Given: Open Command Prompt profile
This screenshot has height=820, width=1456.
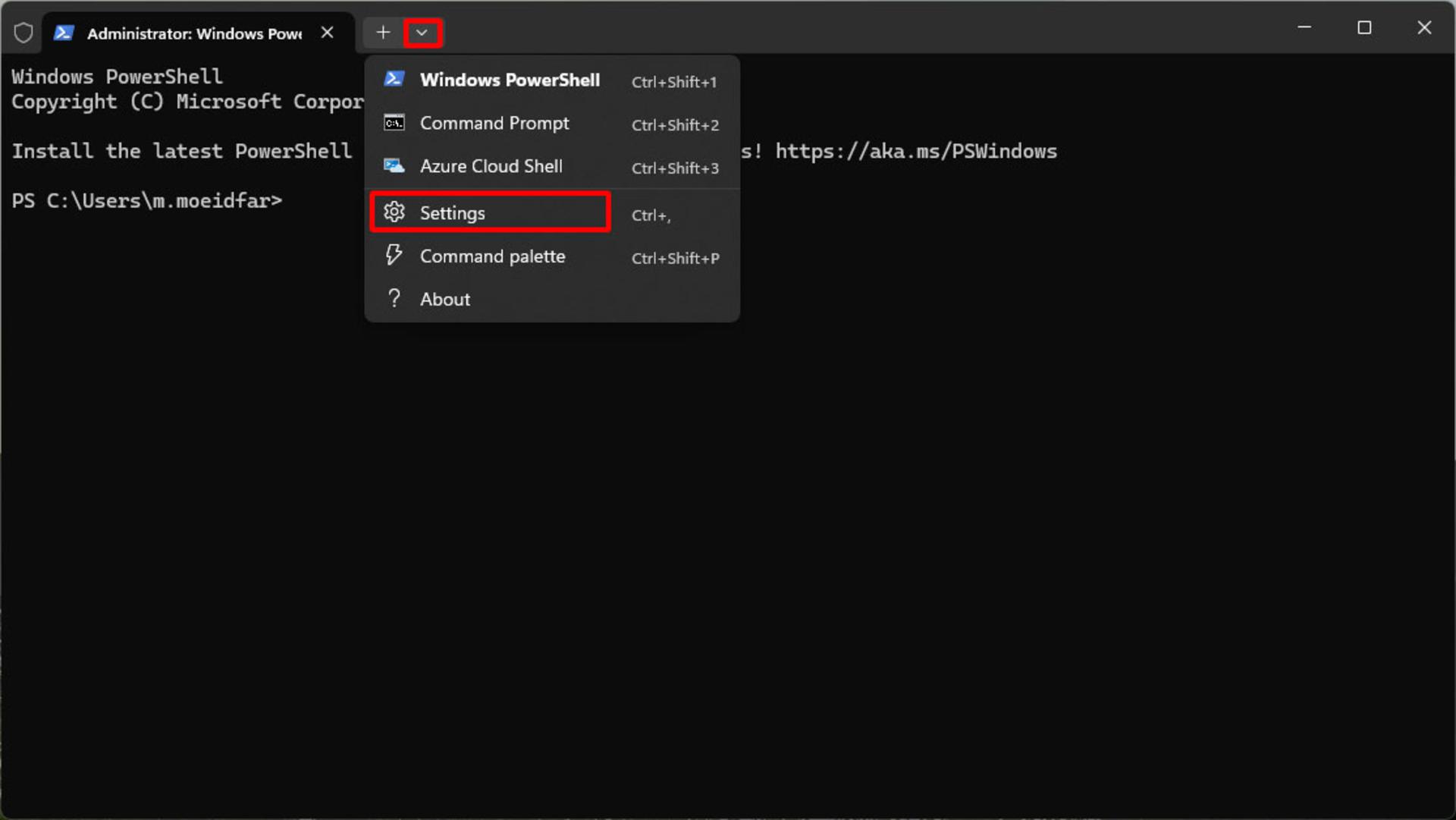Looking at the screenshot, I should (552, 123).
